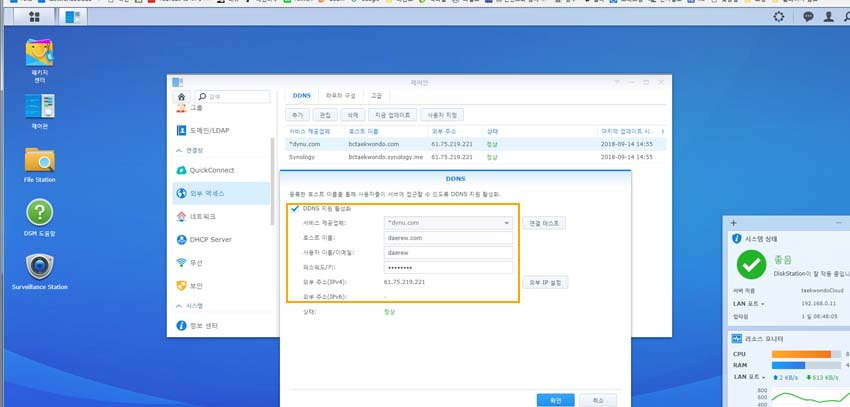This screenshot has width=850, height=407.
Task: Switch to the 고급 tab
Action: pyautogui.click(x=376, y=95)
